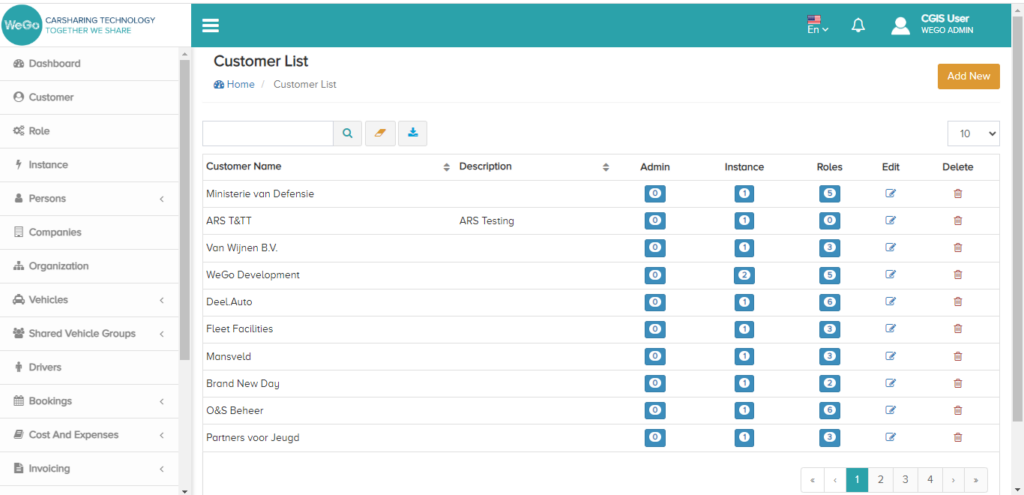
Task: Click the customer search input field
Action: [x=268, y=133]
